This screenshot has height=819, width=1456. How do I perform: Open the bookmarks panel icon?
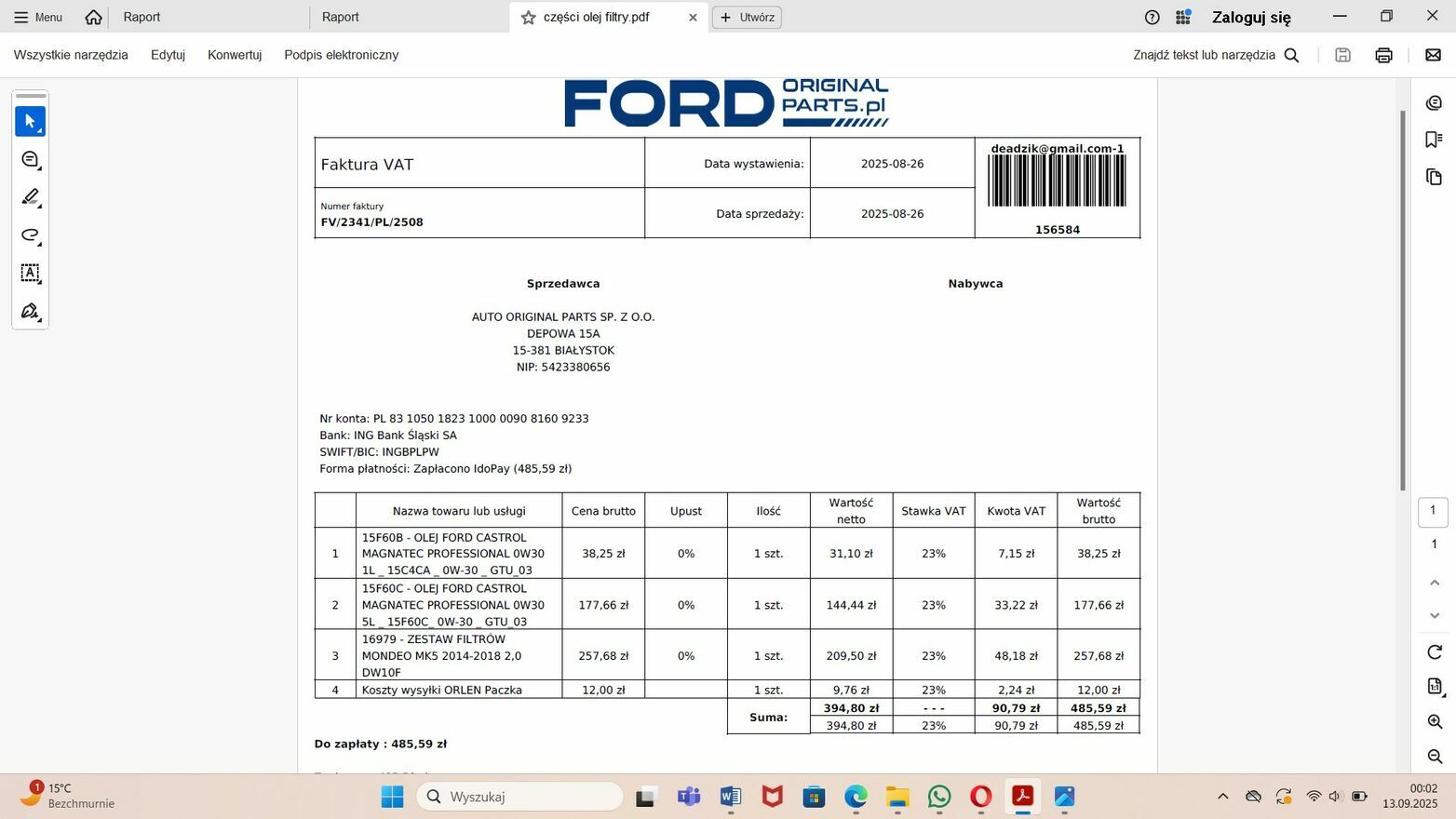pos(1434,140)
